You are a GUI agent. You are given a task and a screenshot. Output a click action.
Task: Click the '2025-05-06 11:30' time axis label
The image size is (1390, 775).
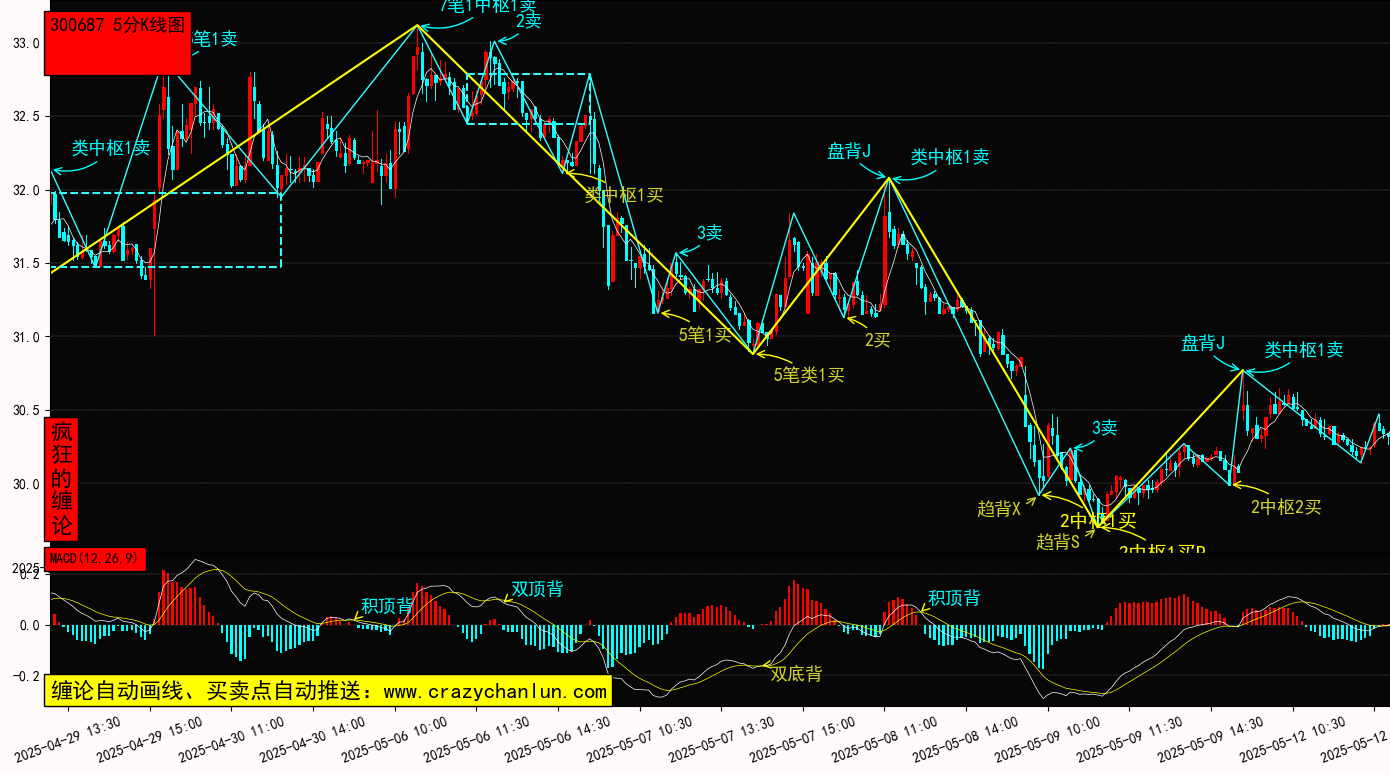(477, 738)
